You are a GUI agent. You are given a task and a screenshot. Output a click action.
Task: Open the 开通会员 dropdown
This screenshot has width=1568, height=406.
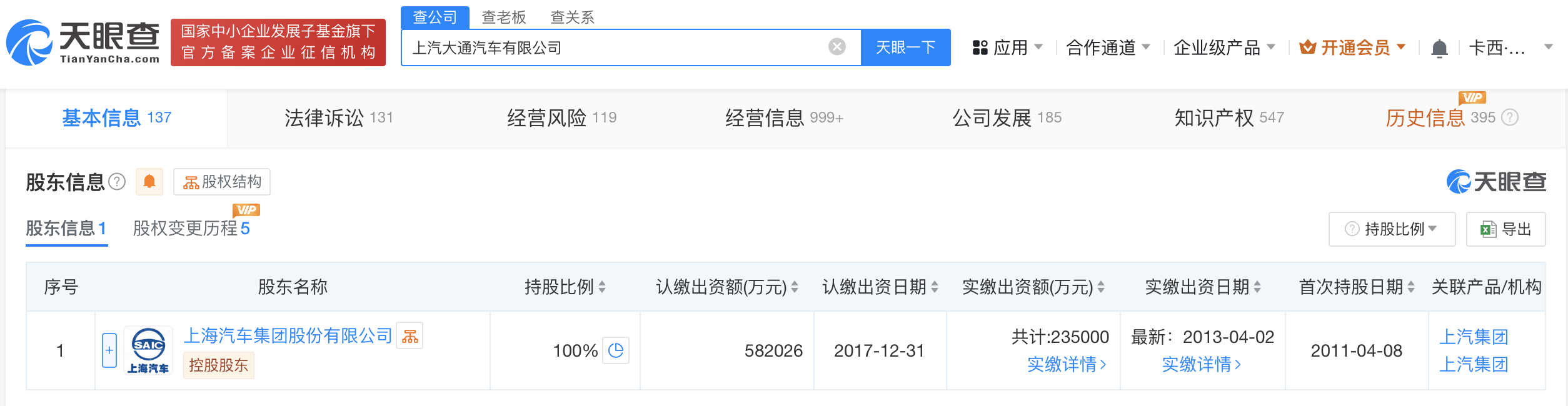click(1352, 47)
